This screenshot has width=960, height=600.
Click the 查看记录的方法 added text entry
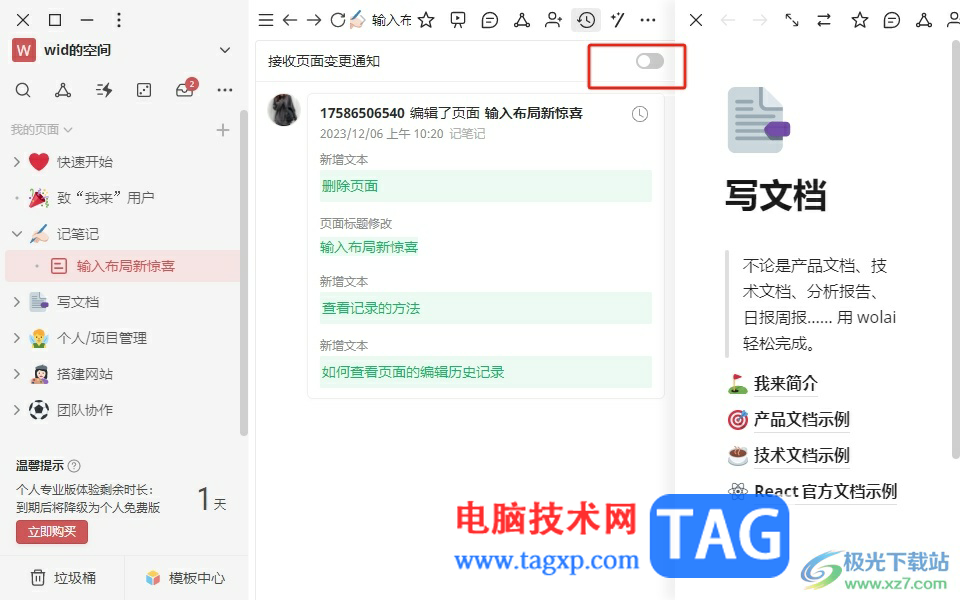[x=486, y=308]
